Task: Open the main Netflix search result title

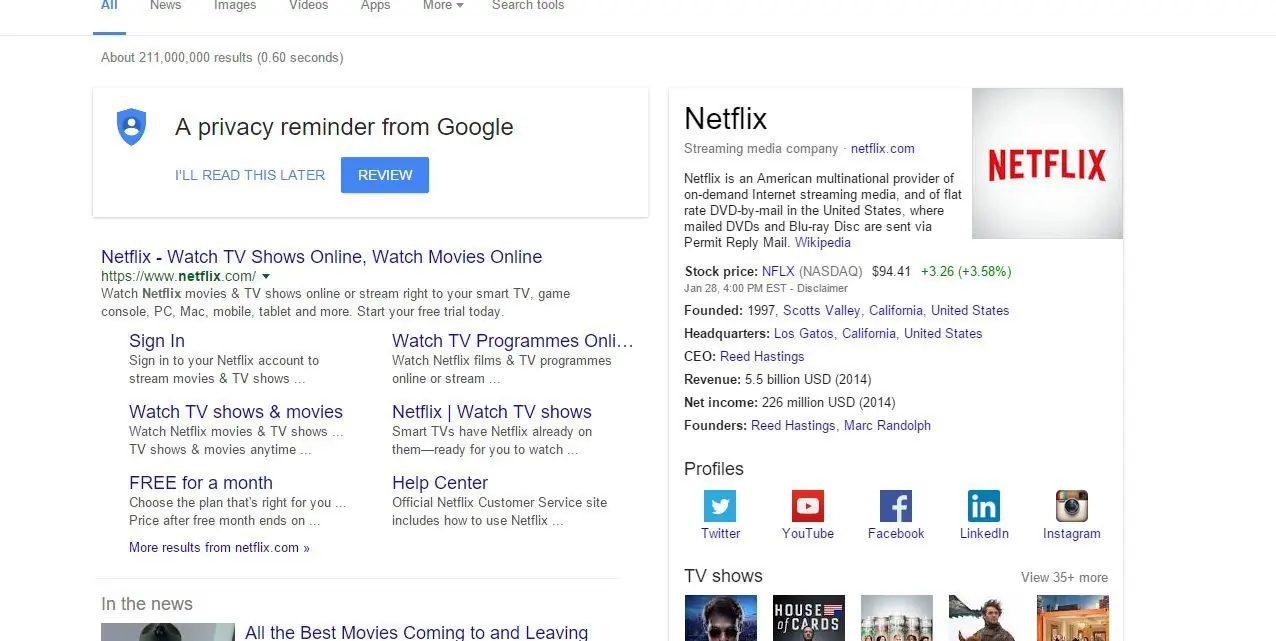Action: click(322, 257)
